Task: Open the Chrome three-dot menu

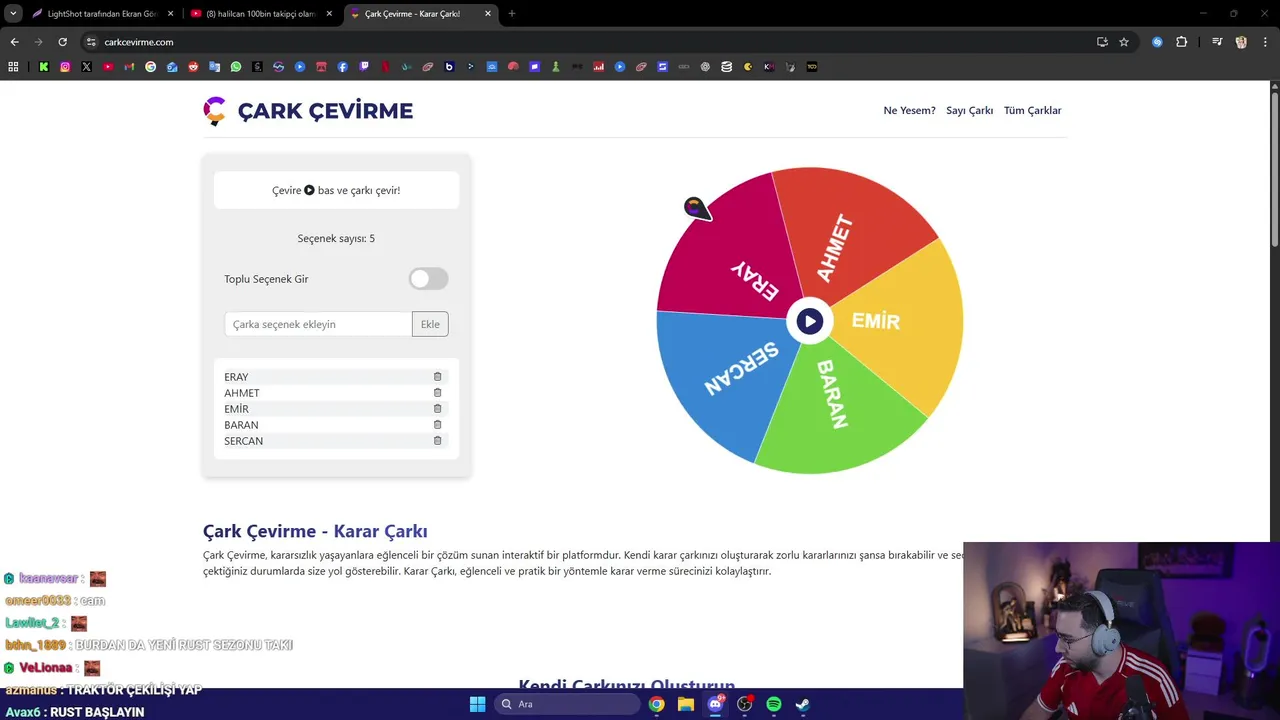Action: (x=1264, y=42)
